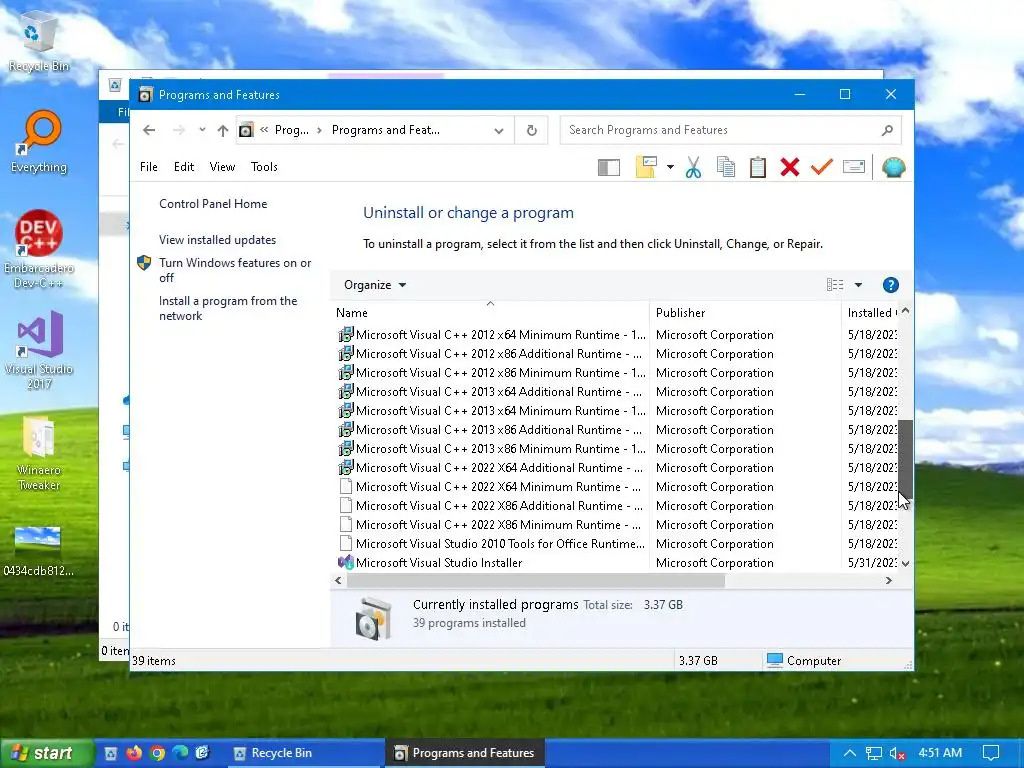Launch Chrome from the taskbar
Viewport: 1024px width, 768px height.
(157, 753)
